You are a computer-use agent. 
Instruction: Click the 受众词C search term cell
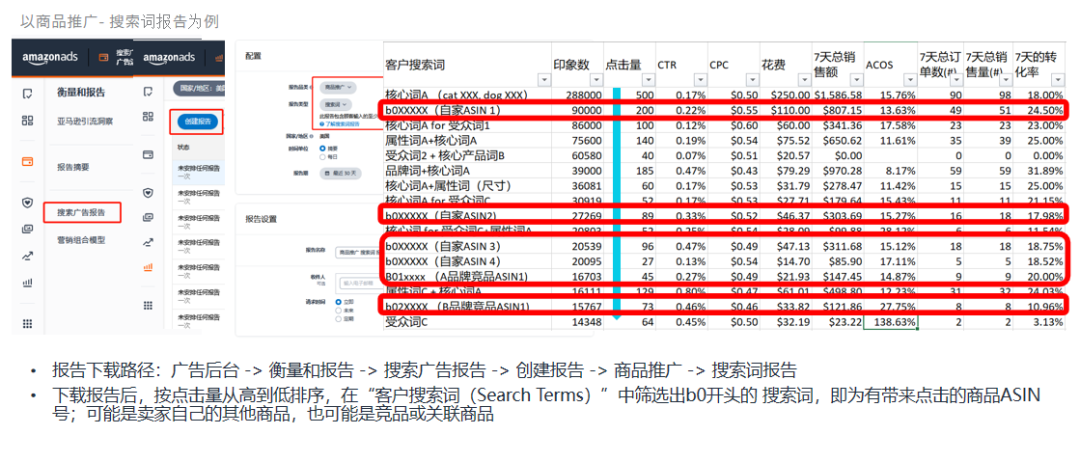(468, 322)
